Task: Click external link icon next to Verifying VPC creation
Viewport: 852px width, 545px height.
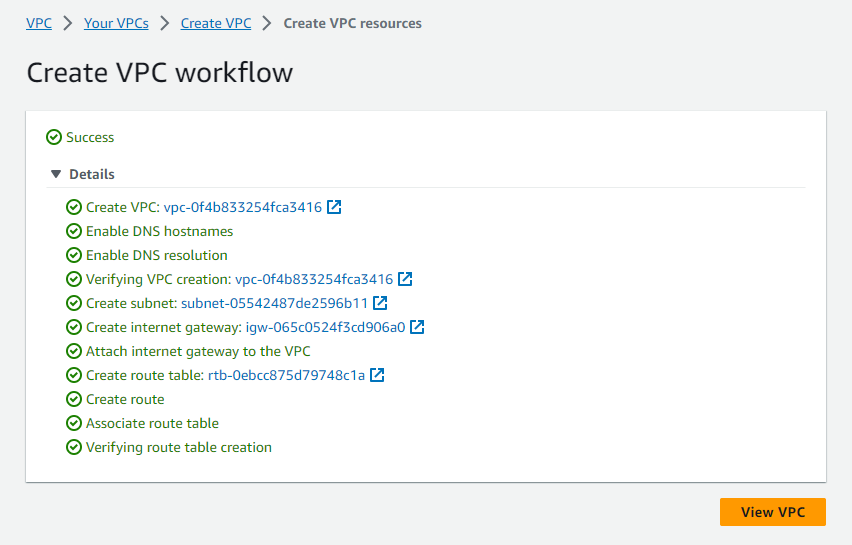Action: point(406,279)
